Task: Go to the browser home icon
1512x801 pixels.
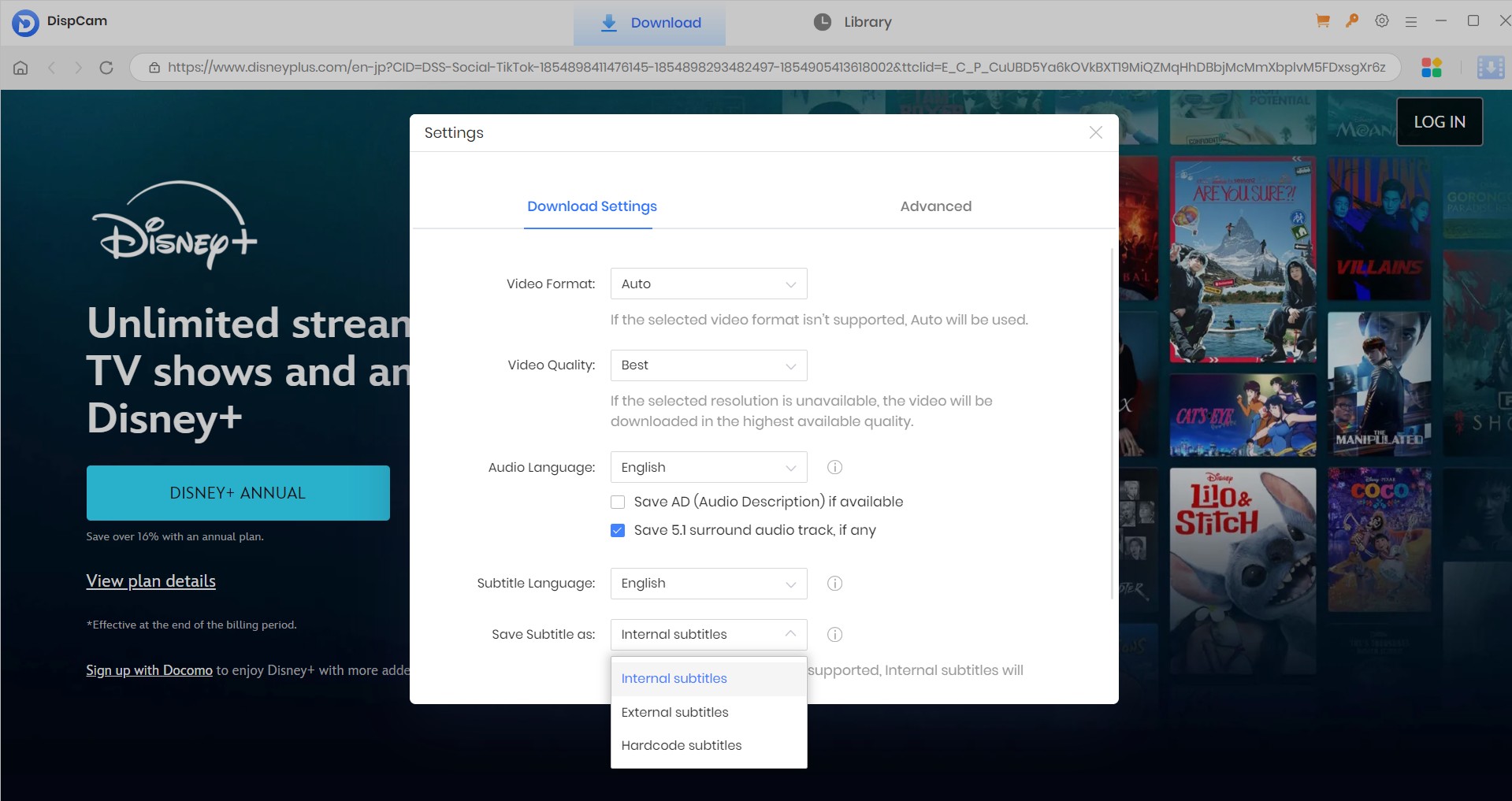Action: pos(21,68)
